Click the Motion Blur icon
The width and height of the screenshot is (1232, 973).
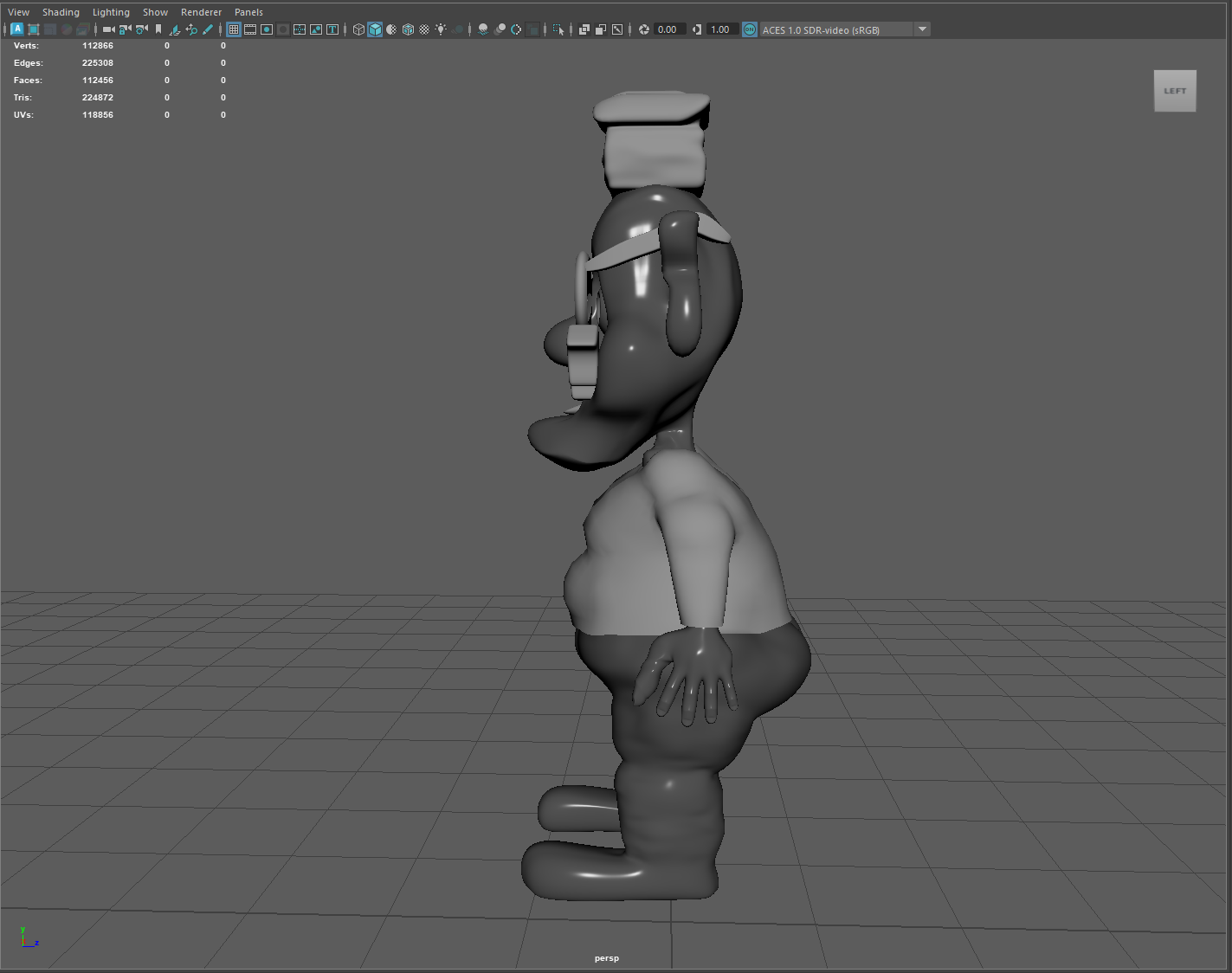tap(500, 29)
